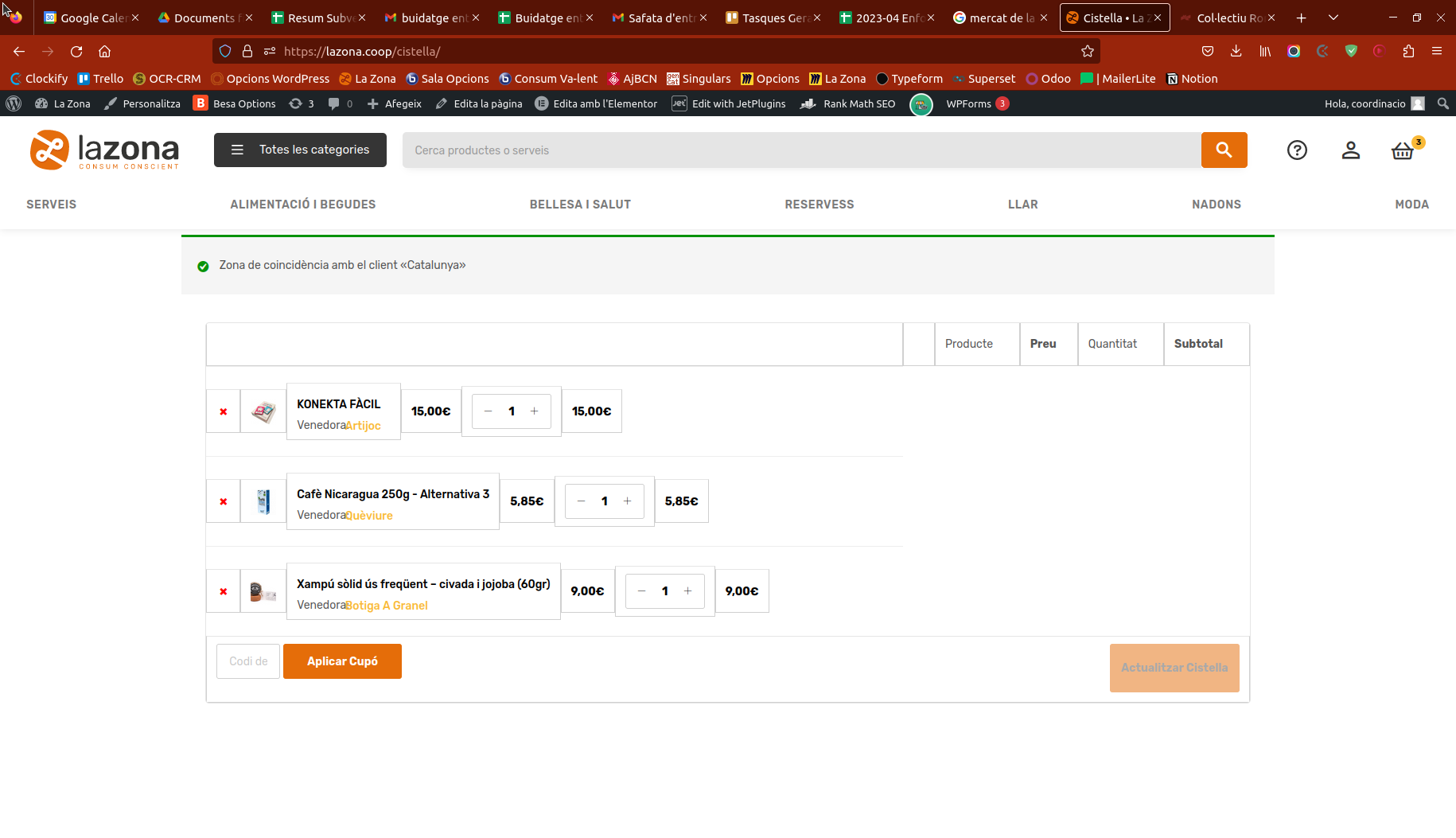Image resolution: width=1456 pixels, height=838 pixels.
Task: Increase Xampú sòlid quantity with plus
Action: pos(687,591)
